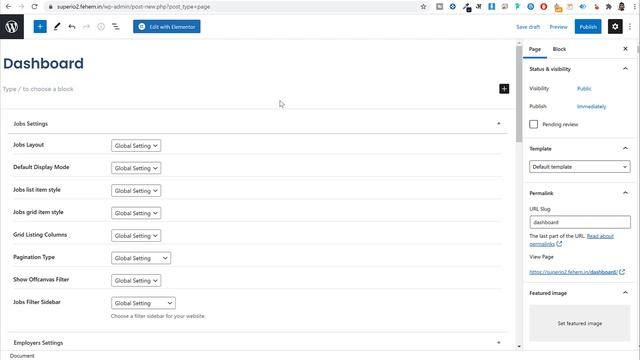Click Set featured image

pos(580,323)
